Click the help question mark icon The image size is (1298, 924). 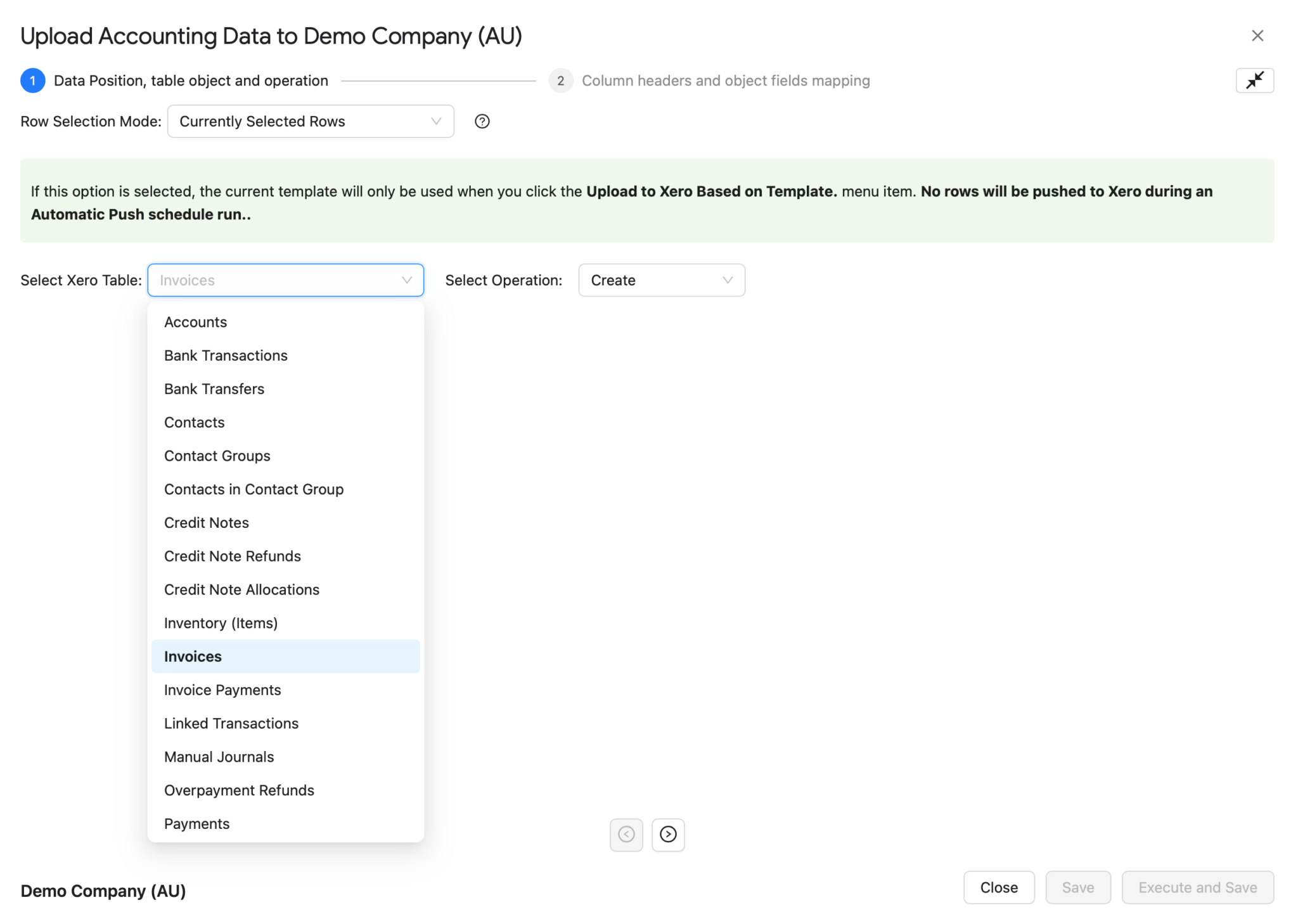[x=482, y=121]
